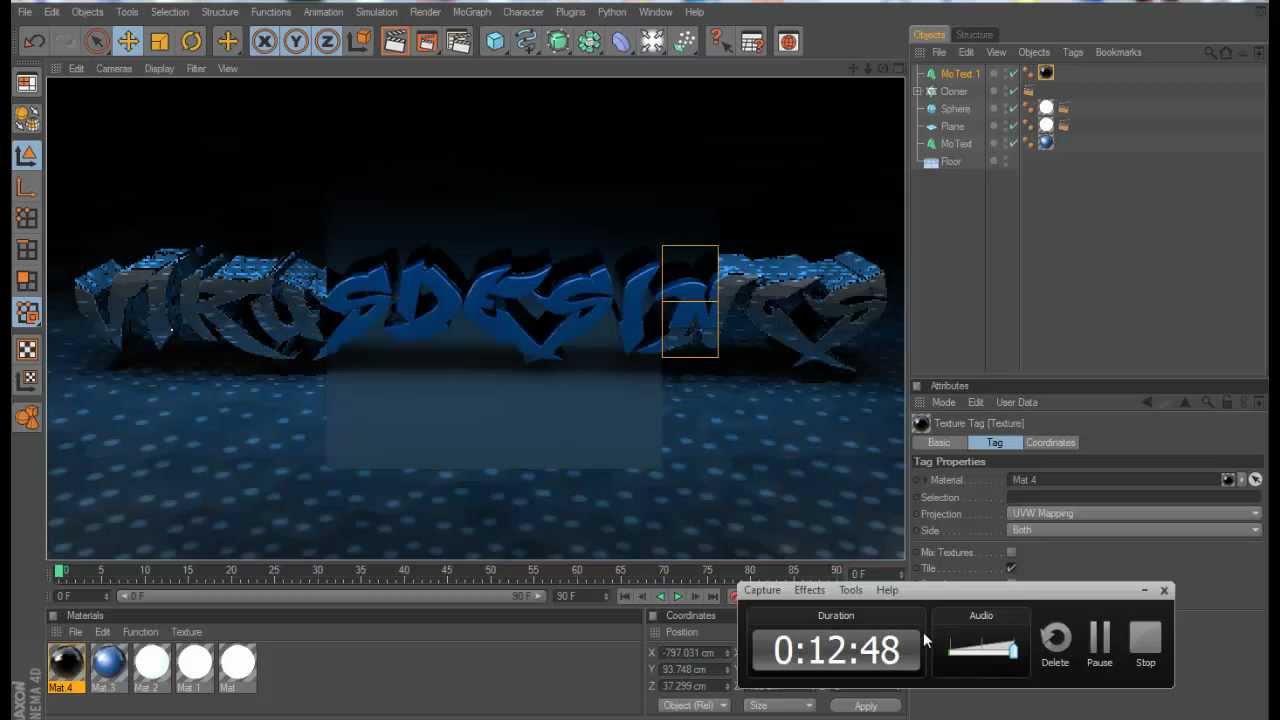Viewport: 1280px width, 720px height.
Task: Open the Object (Rel) dropdown
Action: (696, 706)
